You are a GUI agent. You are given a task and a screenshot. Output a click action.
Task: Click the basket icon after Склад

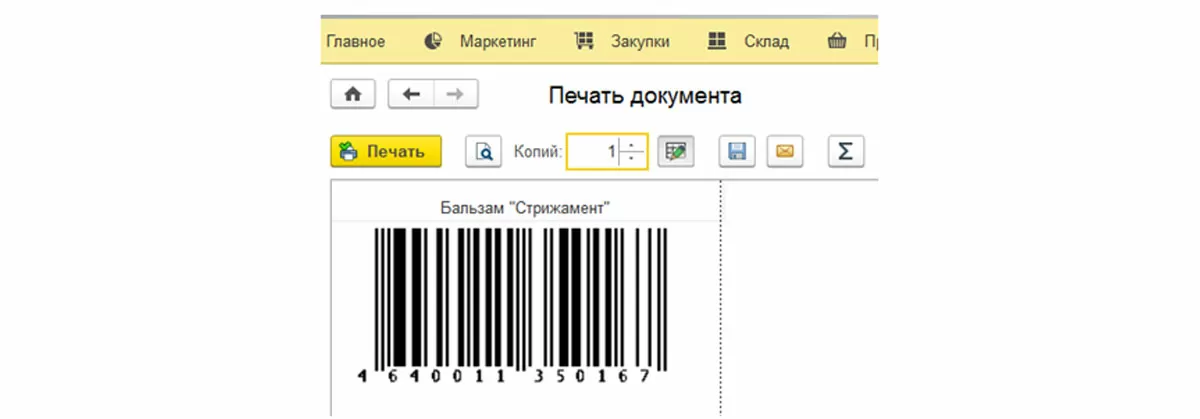[837, 41]
